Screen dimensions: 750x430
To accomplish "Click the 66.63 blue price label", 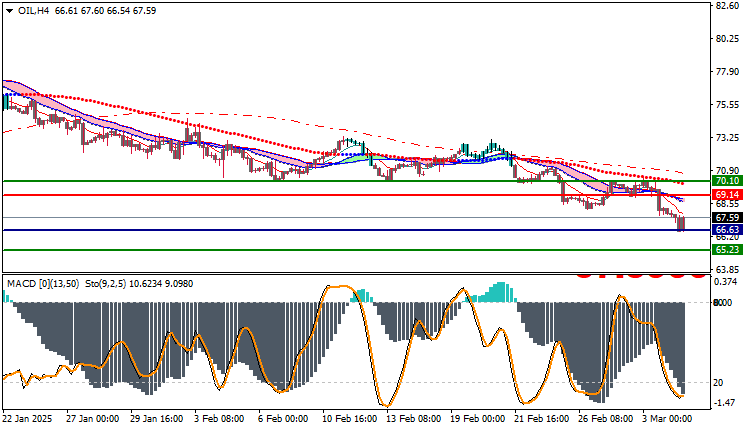I will pyautogui.click(x=727, y=230).
